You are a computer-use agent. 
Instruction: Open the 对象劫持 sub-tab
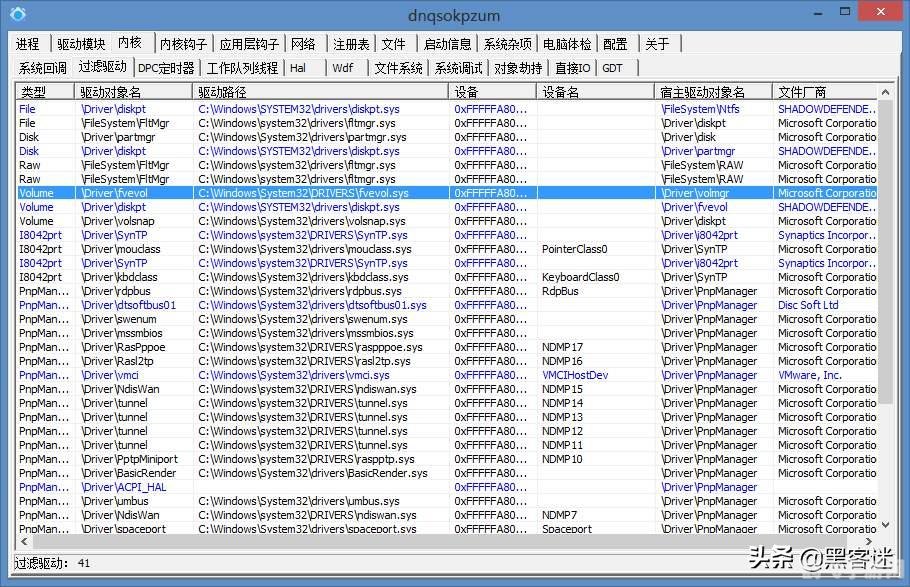pos(518,68)
